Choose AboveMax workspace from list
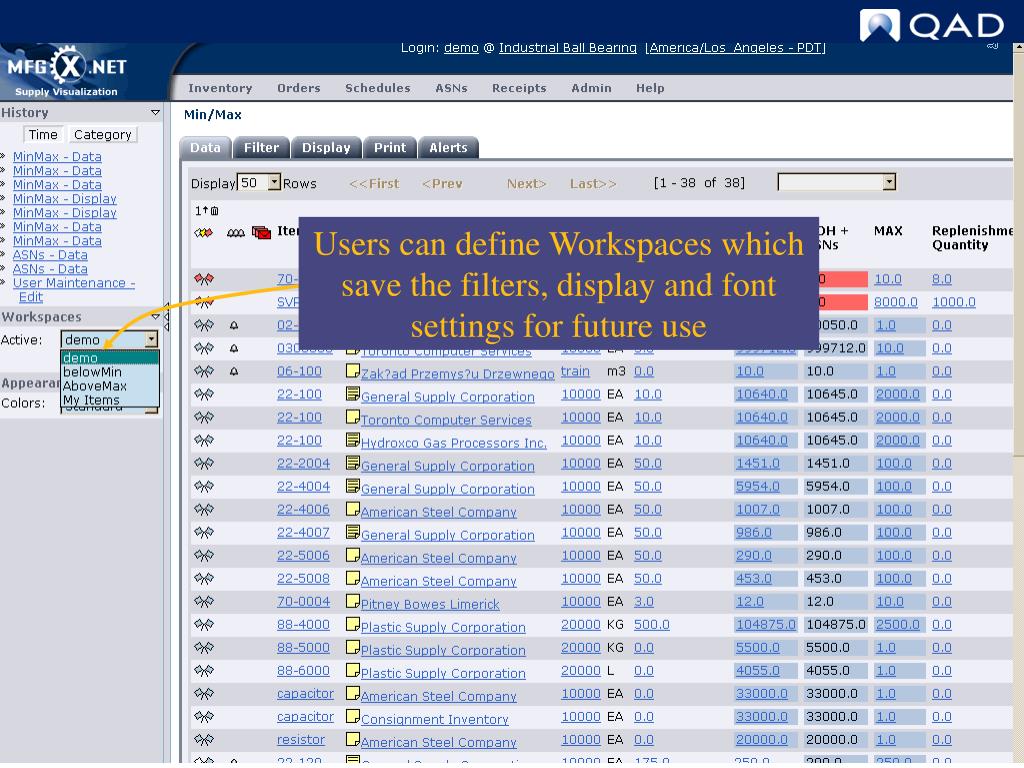Image resolution: width=1024 pixels, height=768 pixels. (x=110, y=386)
